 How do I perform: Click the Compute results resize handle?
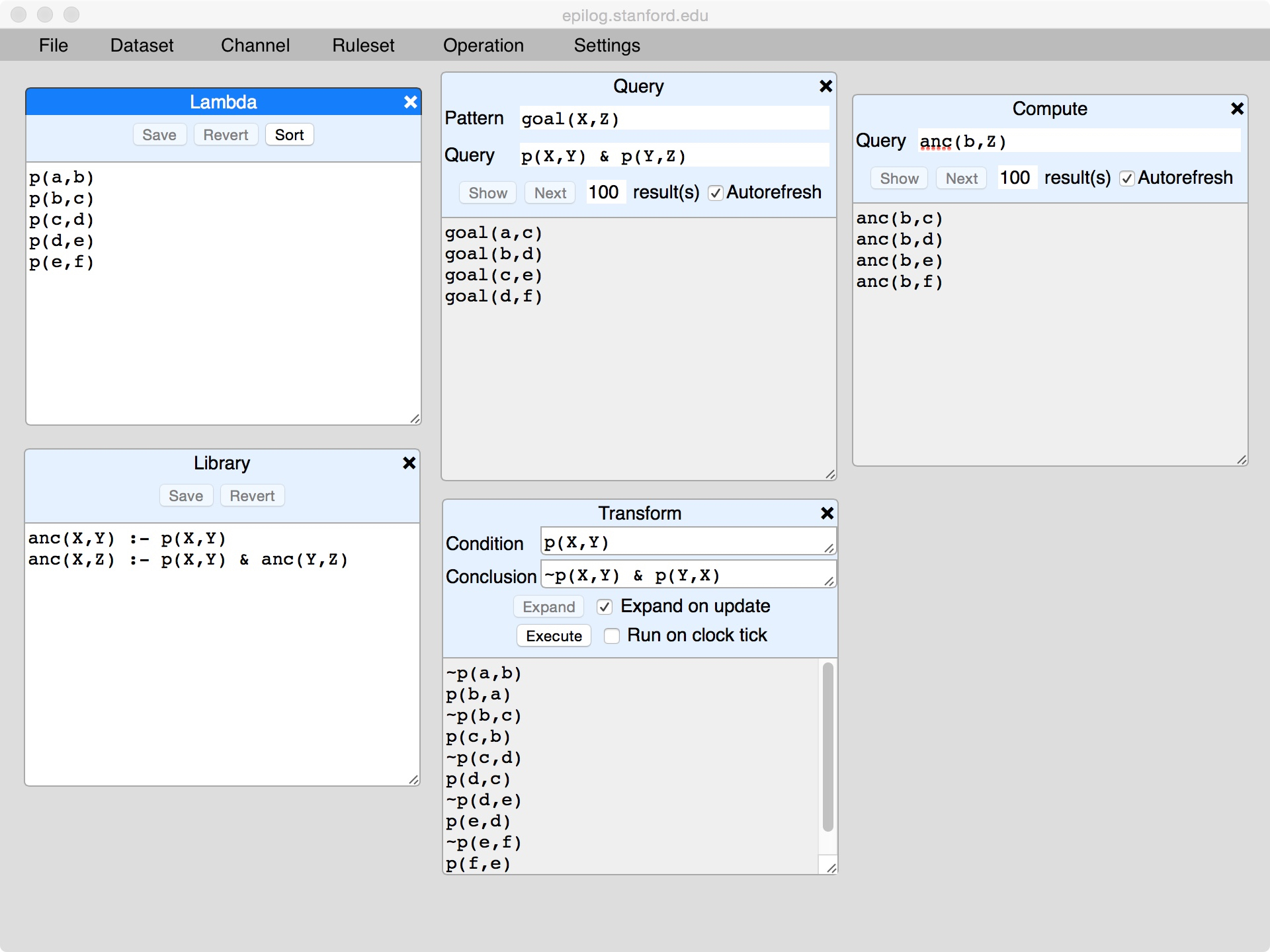coord(1242,459)
